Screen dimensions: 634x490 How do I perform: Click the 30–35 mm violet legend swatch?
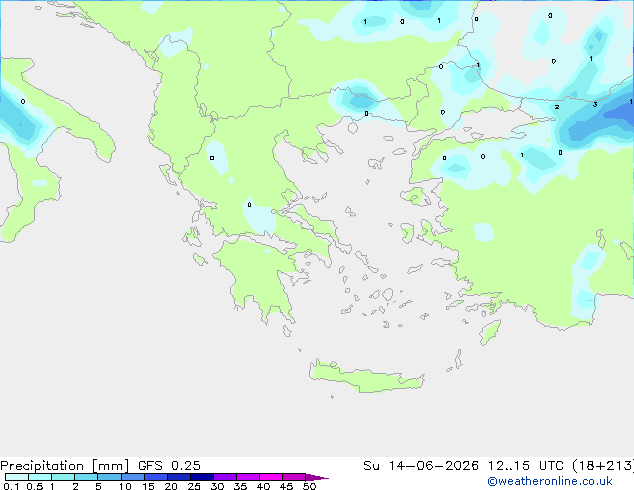(224, 477)
